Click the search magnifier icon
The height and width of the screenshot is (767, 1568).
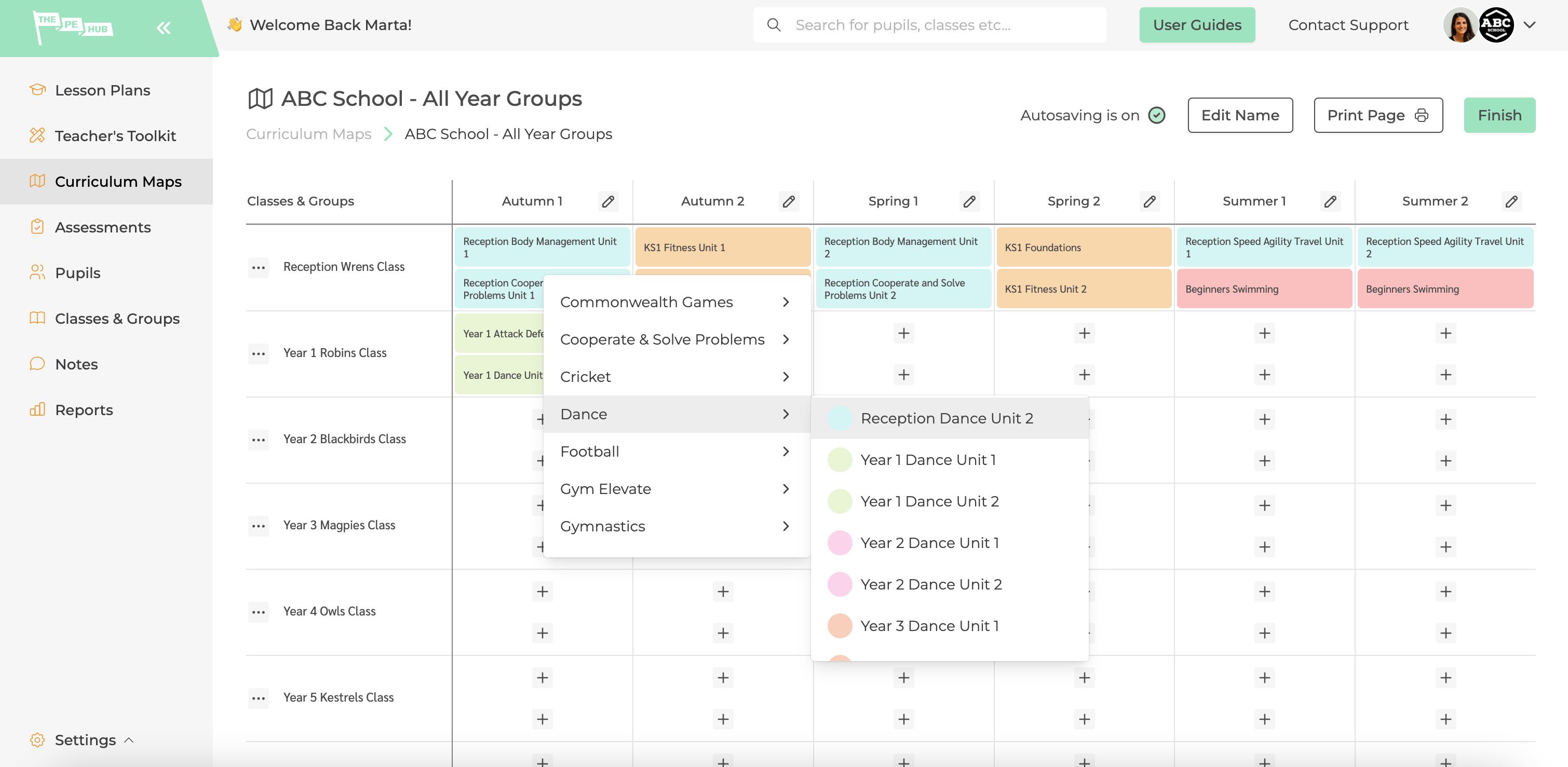pyautogui.click(x=774, y=25)
